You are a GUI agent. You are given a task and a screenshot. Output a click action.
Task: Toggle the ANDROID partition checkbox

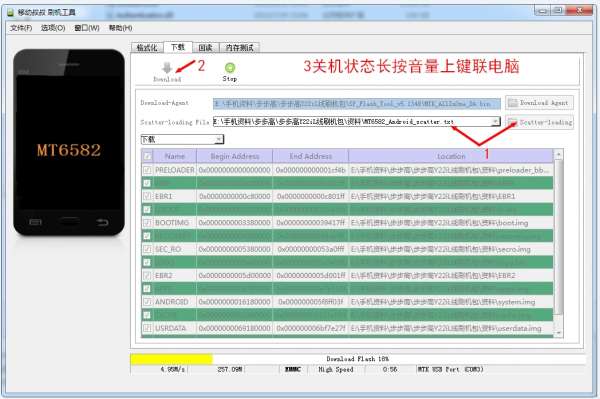pyautogui.click(x=147, y=302)
